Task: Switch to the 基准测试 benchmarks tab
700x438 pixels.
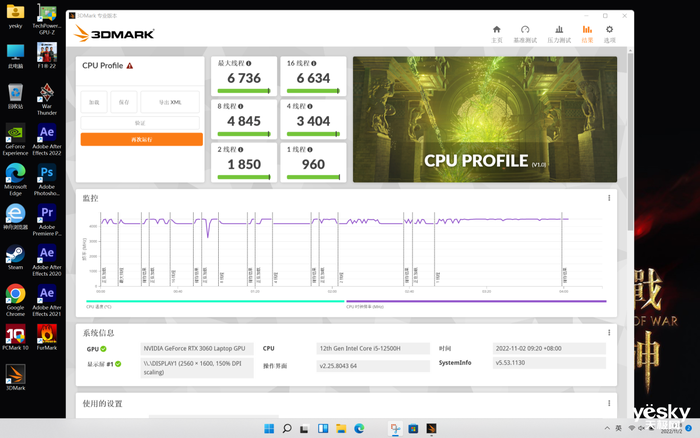Action: [x=525, y=34]
